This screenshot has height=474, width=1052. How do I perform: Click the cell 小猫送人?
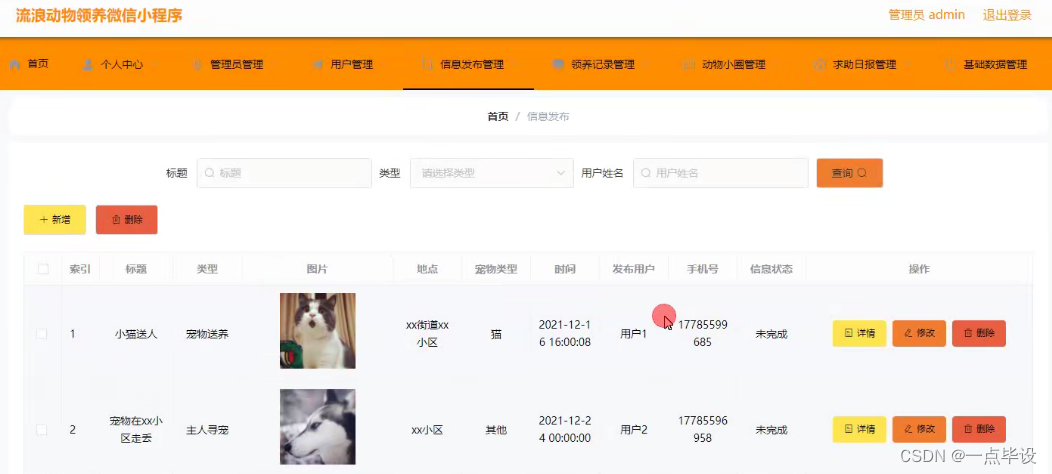[136, 334]
